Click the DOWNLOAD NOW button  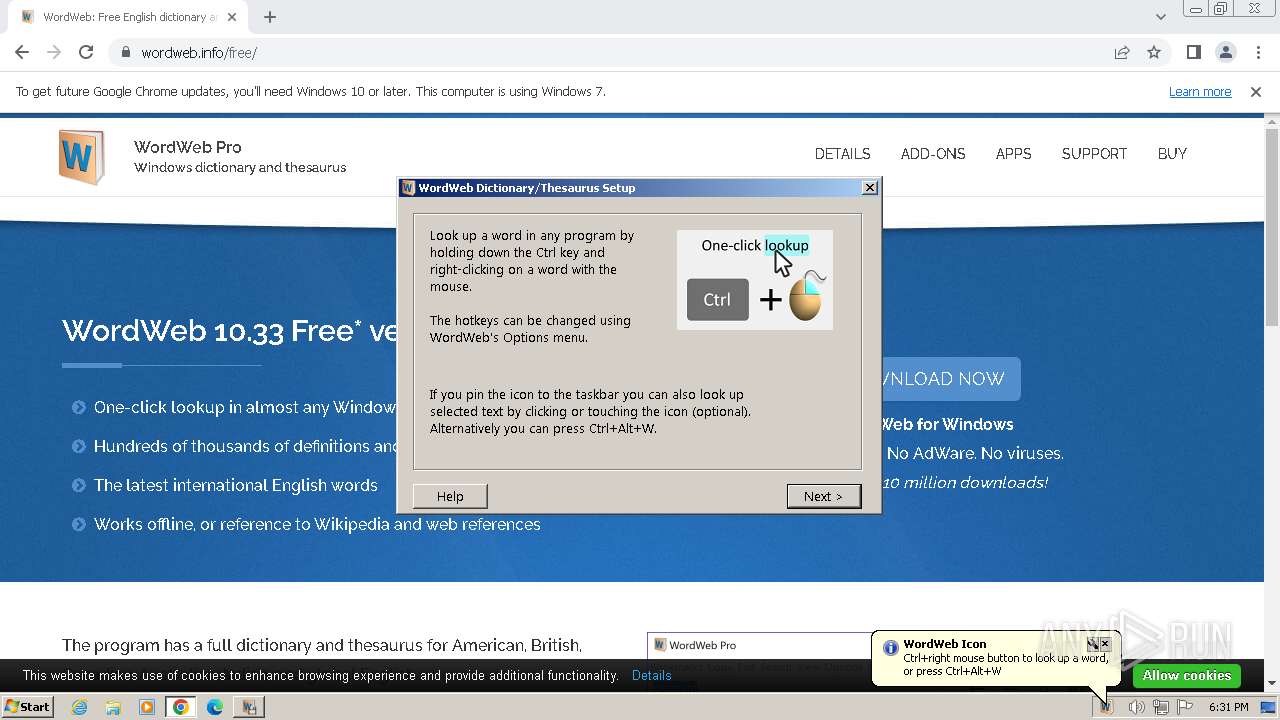pyautogui.click(x=951, y=379)
